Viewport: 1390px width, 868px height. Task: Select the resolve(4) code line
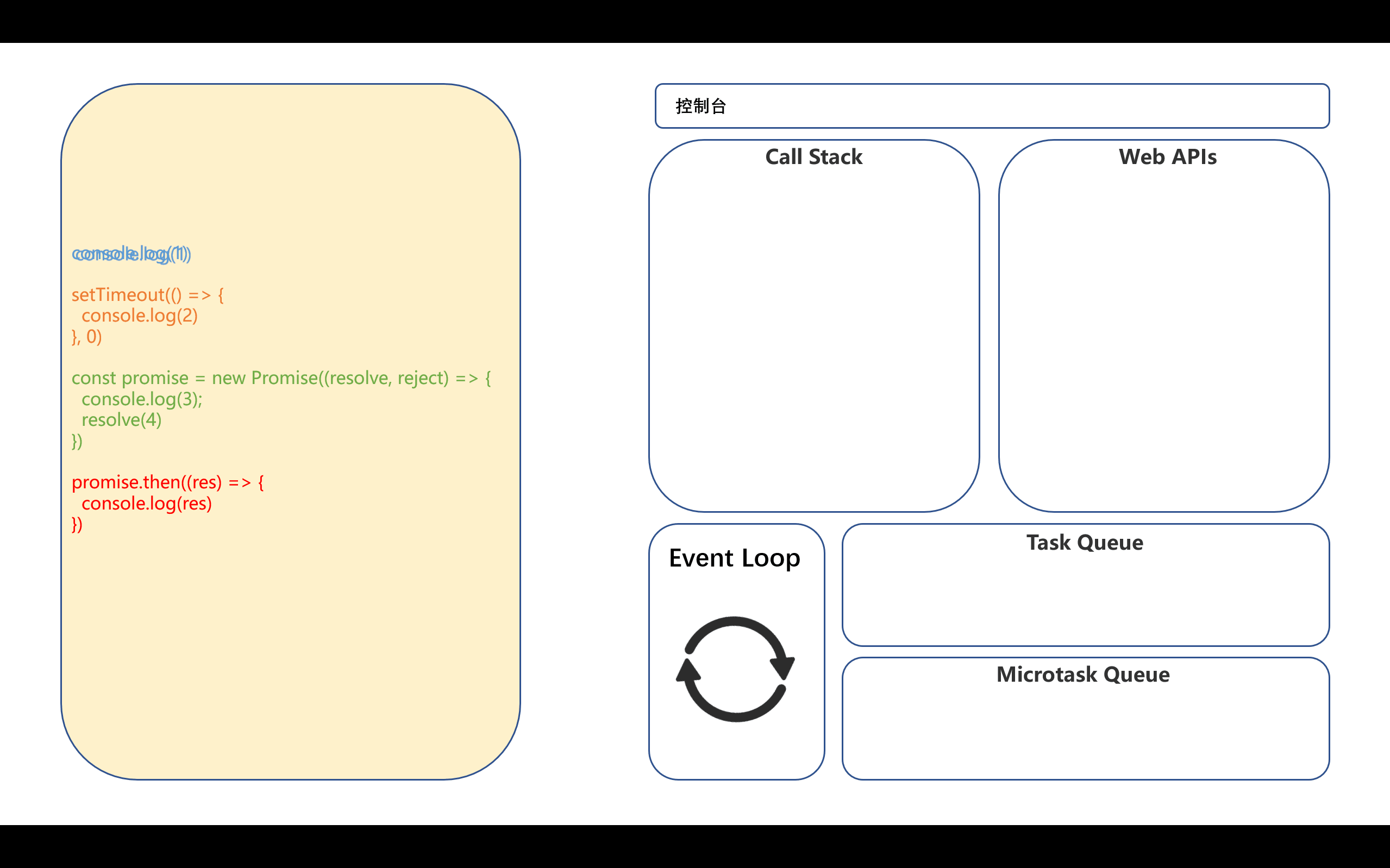tap(122, 420)
